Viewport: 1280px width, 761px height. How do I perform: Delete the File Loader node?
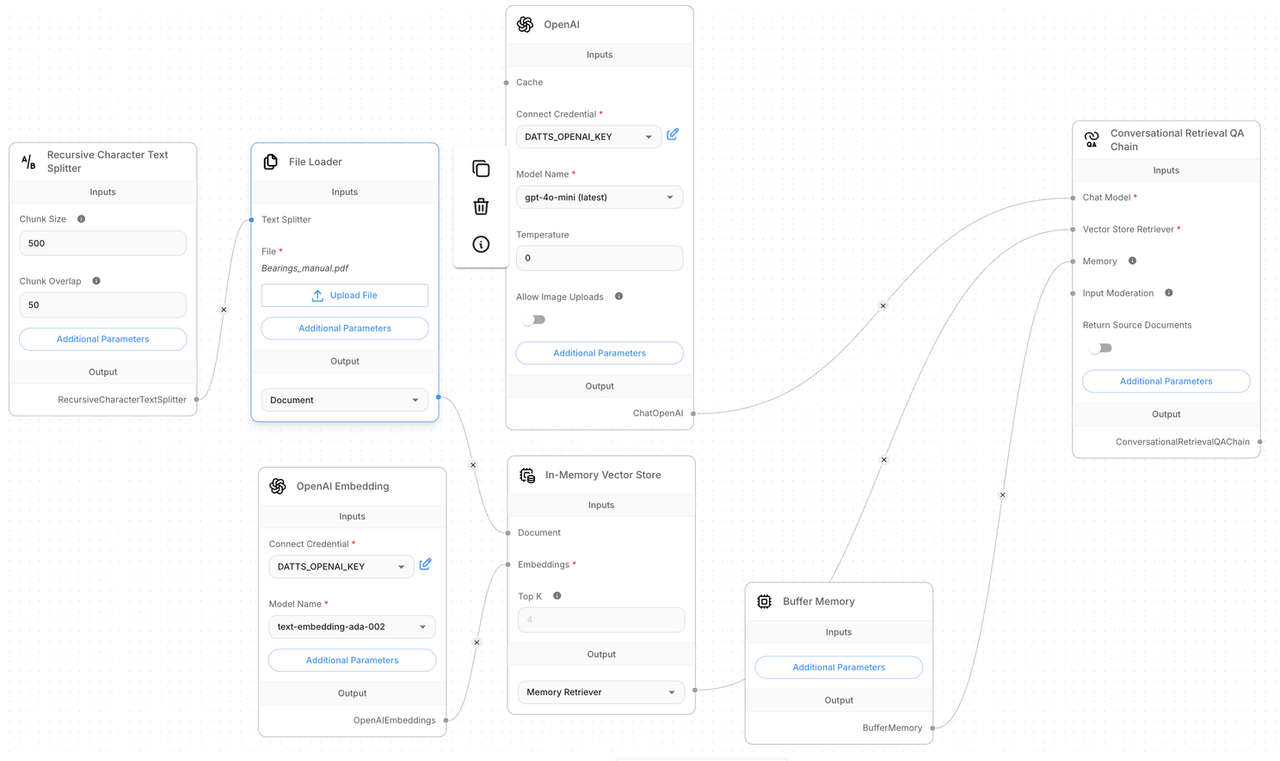click(481, 206)
